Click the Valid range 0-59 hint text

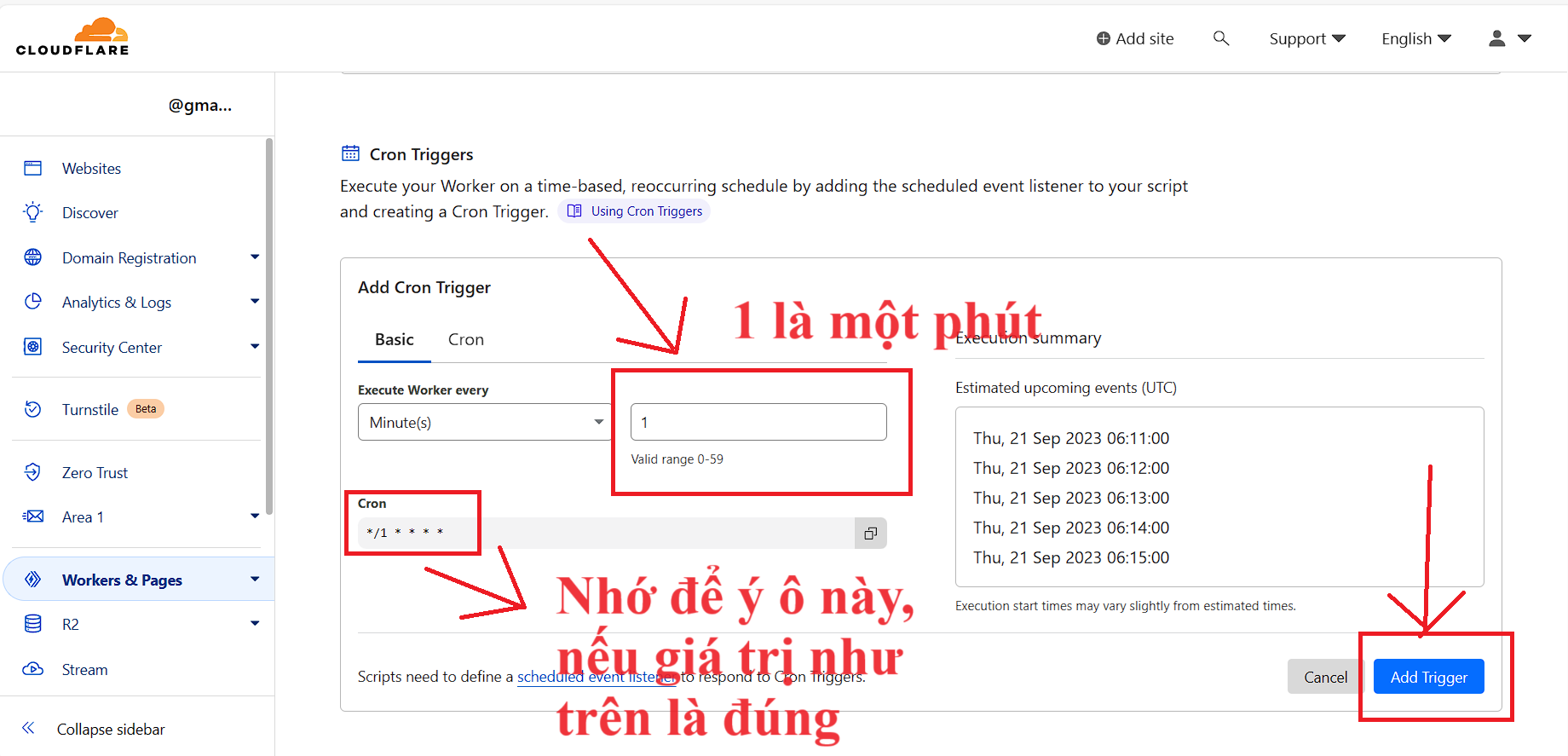[x=677, y=459]
